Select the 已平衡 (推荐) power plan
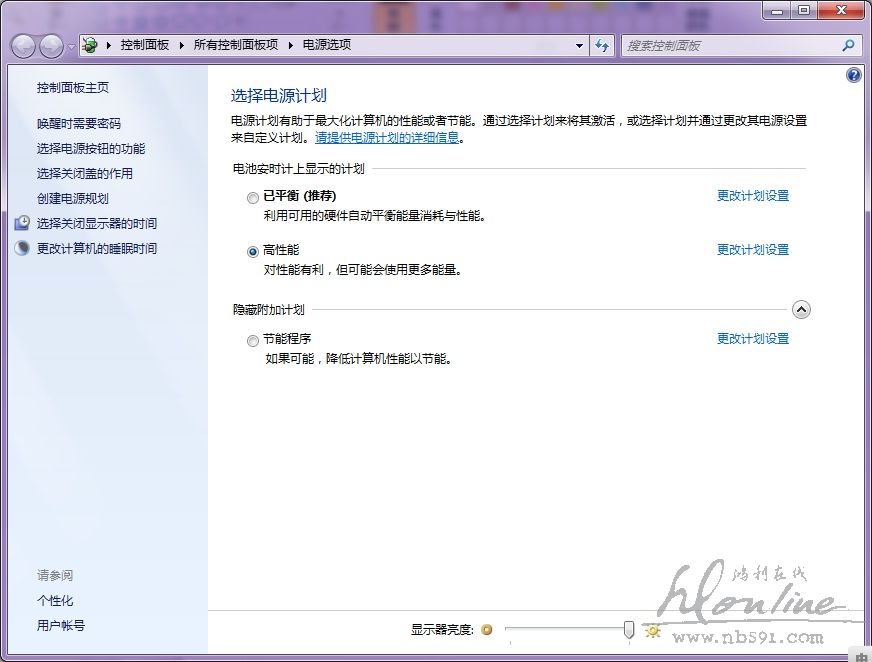 (x=253, y=198)
